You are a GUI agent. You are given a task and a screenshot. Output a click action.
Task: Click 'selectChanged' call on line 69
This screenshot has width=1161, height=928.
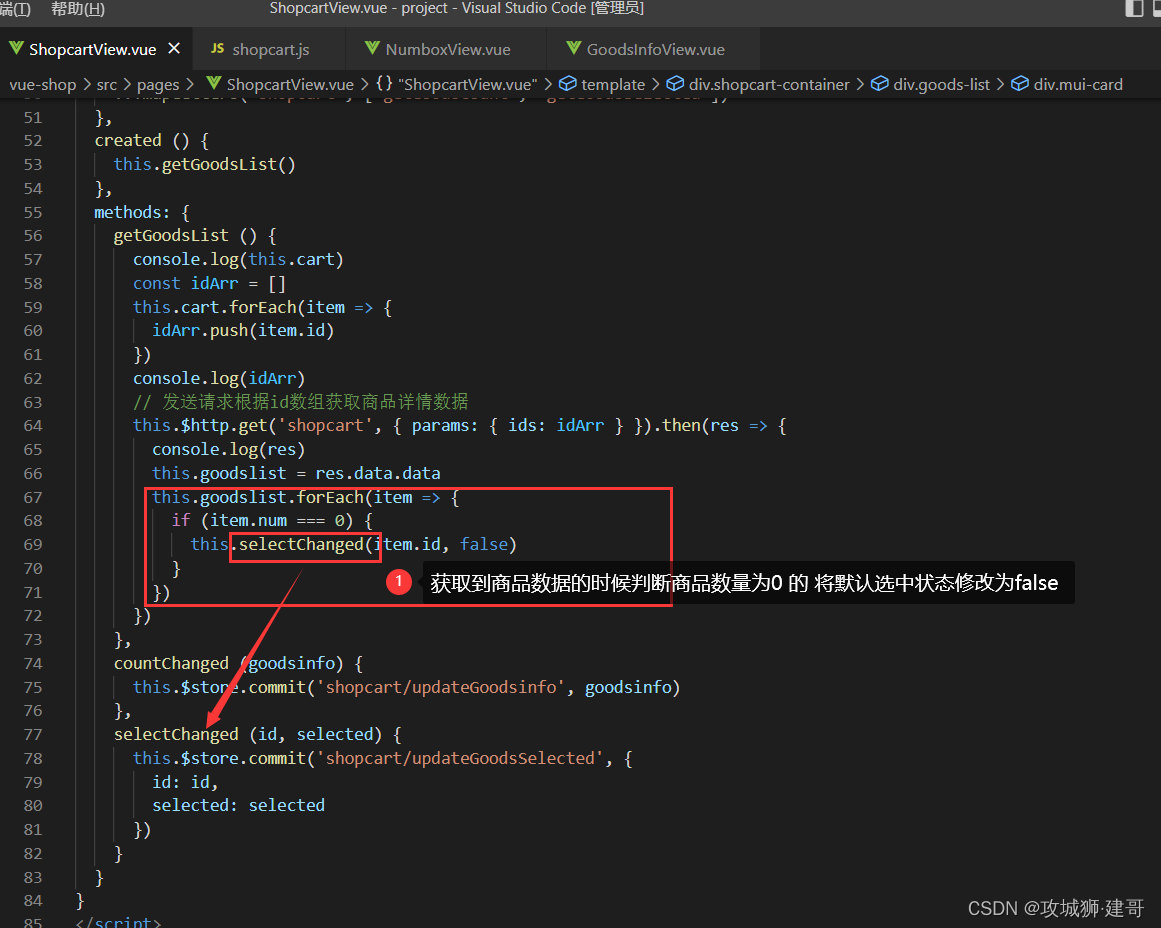tap(301, 544)
